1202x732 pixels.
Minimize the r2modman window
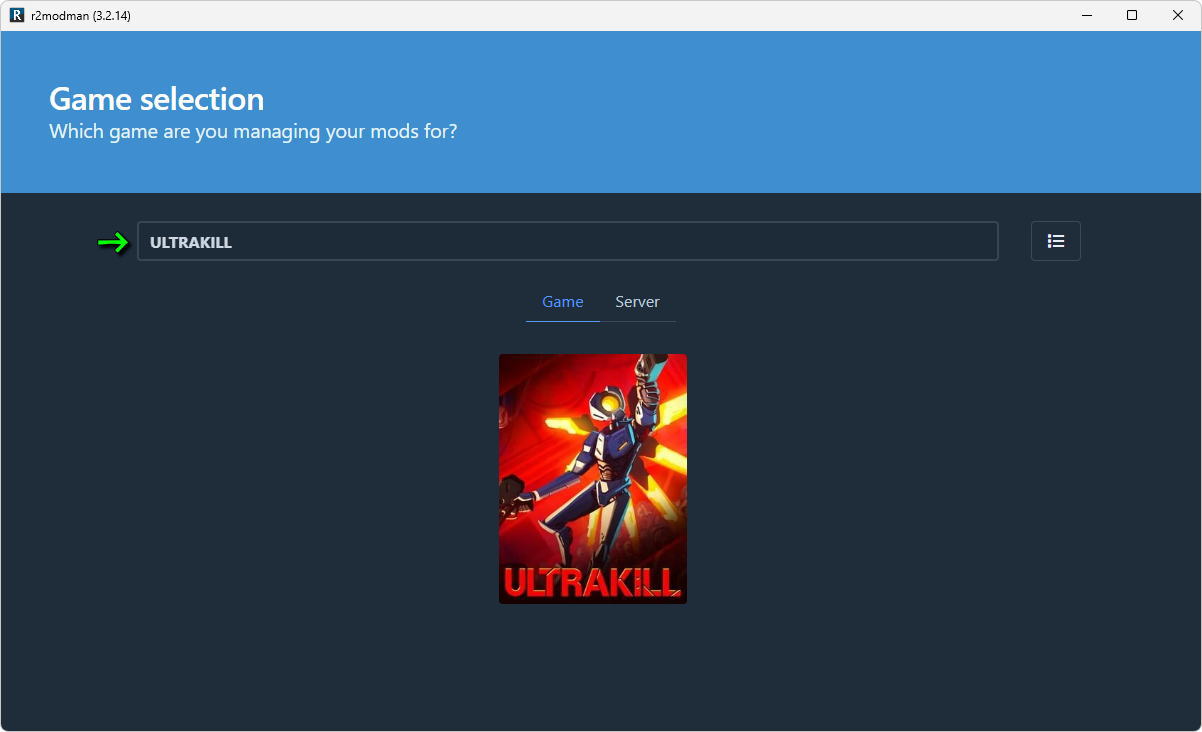pos(1086,16)
